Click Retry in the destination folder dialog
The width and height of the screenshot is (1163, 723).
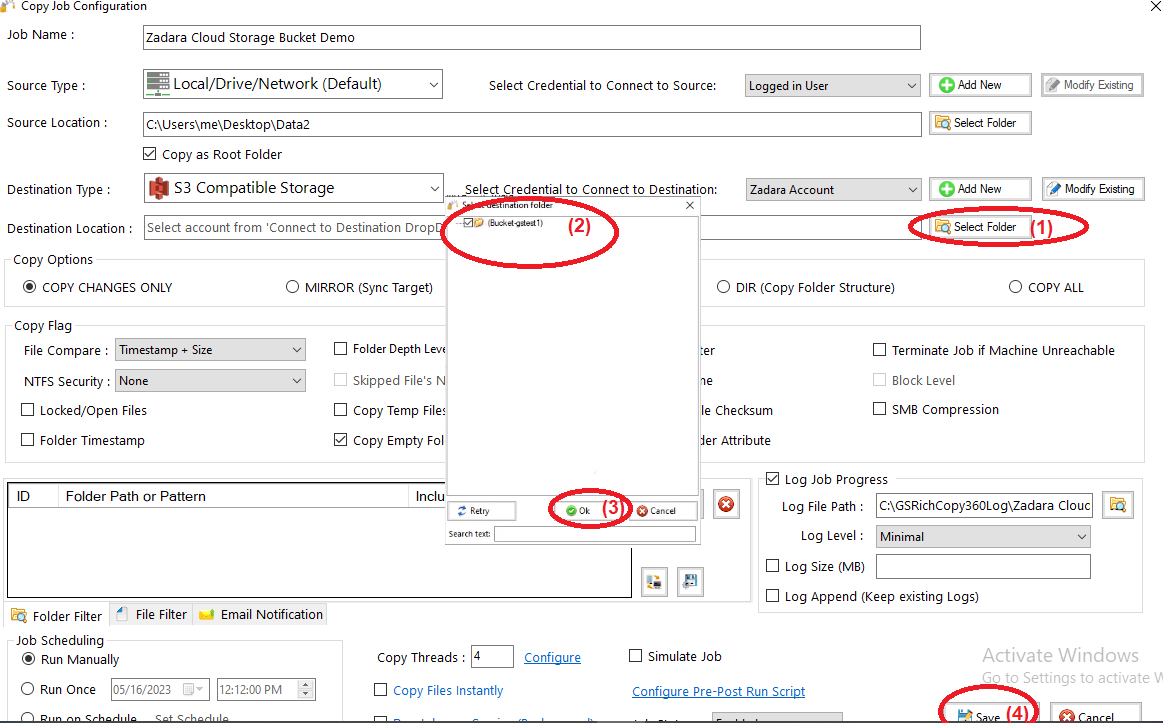[481, 511]
